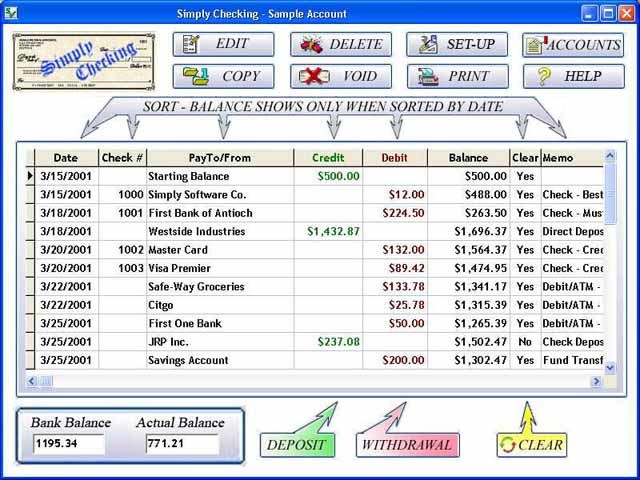This screenshot has width=640, height=480.
Task: Click the "Direct Depos" memo cell
Action: [x=572, y=231]
